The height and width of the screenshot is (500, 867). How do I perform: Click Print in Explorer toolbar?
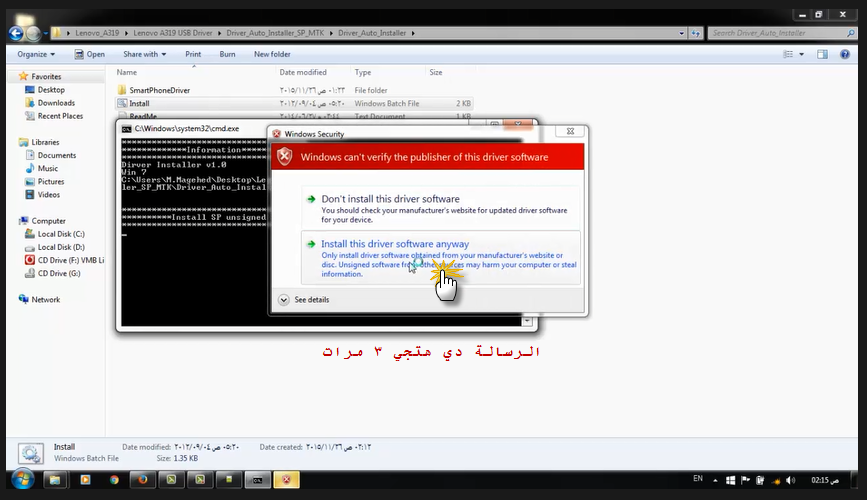pyautogui.click(x=193, y=54)
